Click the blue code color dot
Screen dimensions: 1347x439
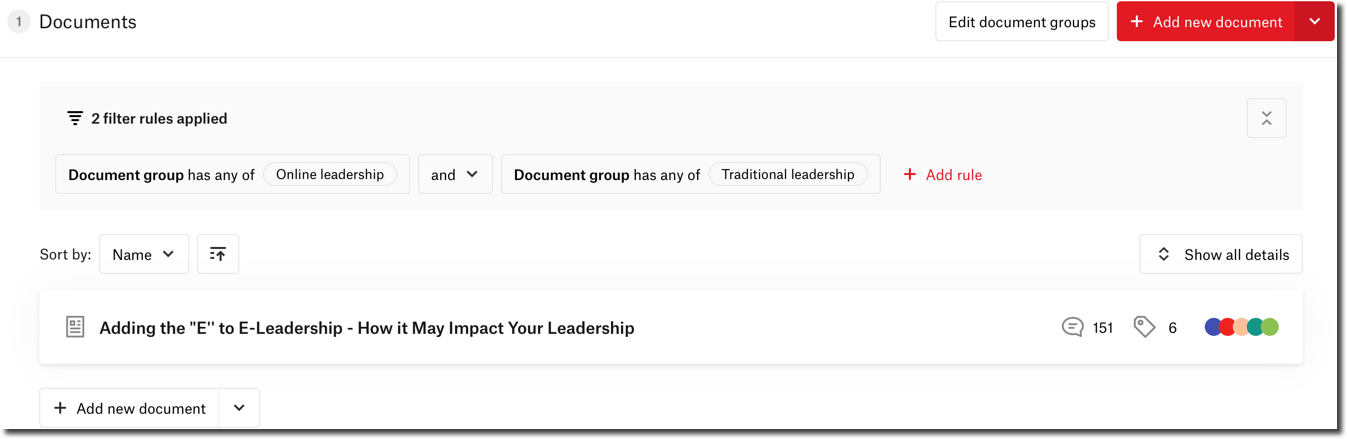(x=1212, y=327)
